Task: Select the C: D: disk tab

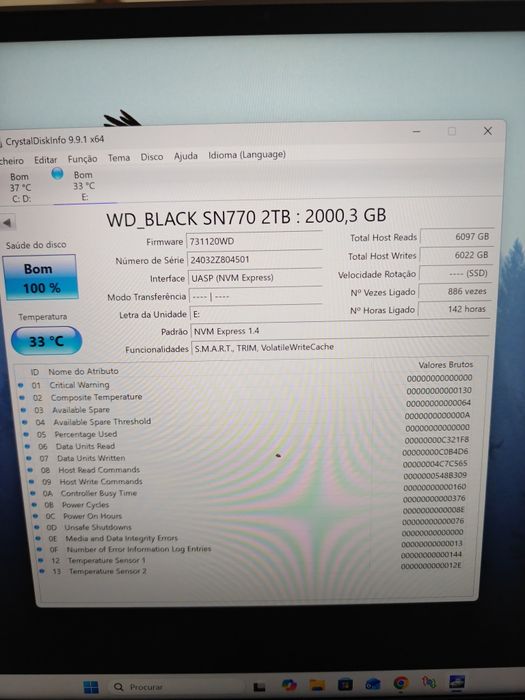Action: (x=20, y=188)
